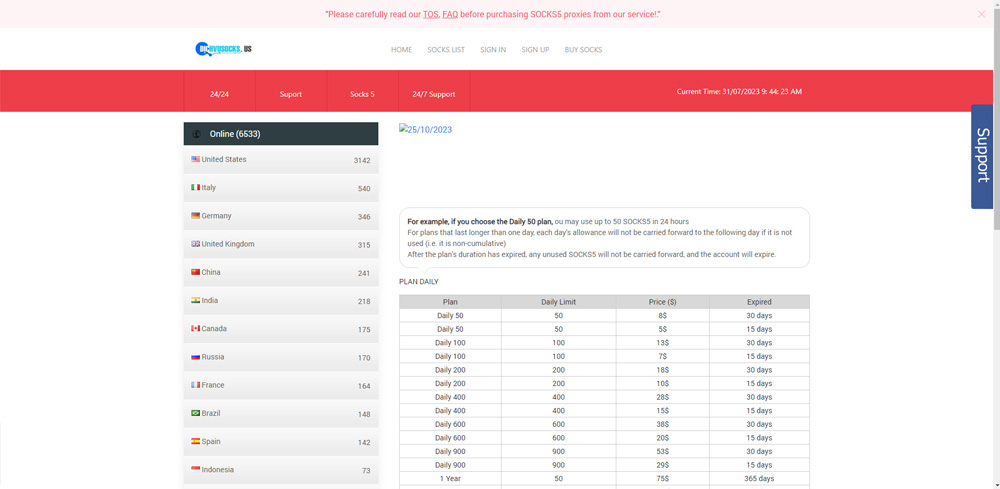Open the BUY SOCKS page
Viewport: 1000px width, 489px height.
583,49
